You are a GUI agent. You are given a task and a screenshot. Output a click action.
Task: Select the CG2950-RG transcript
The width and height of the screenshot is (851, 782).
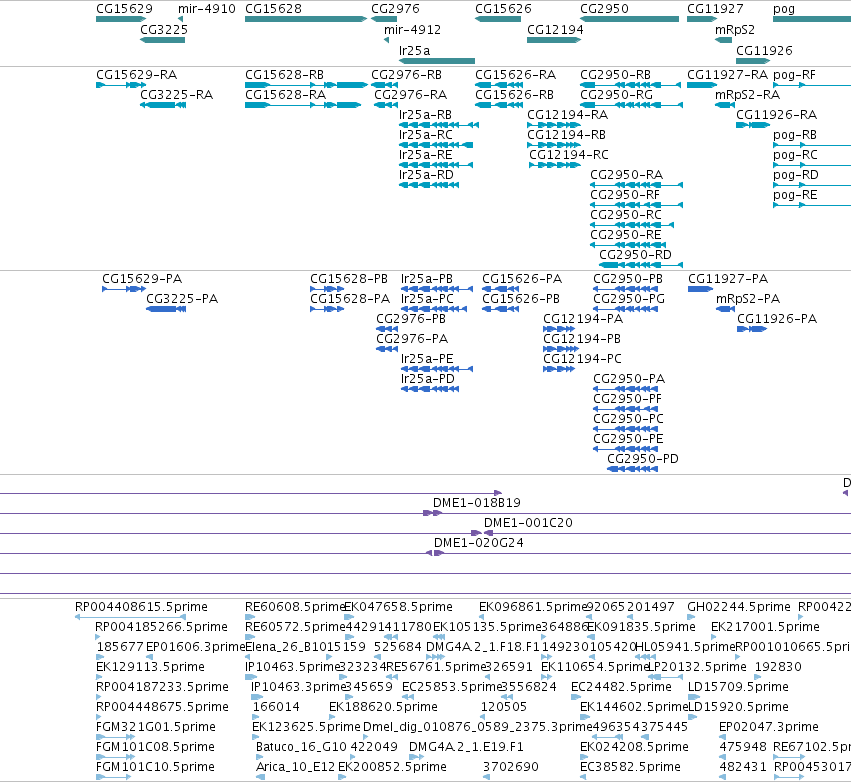[x=617, y=94]
